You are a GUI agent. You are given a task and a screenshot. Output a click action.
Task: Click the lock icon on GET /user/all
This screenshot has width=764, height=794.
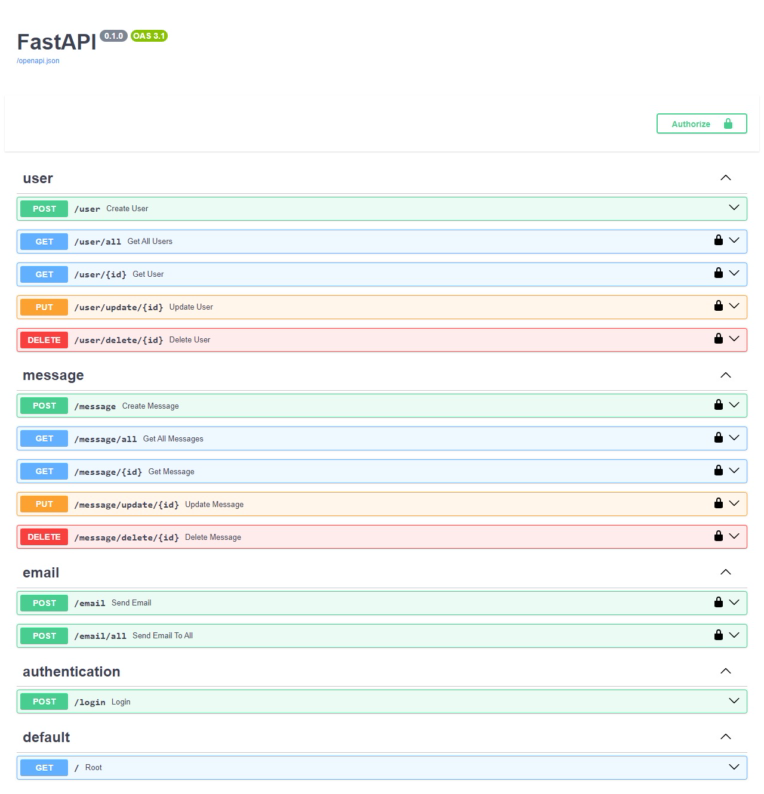click(x=718, y=240)
